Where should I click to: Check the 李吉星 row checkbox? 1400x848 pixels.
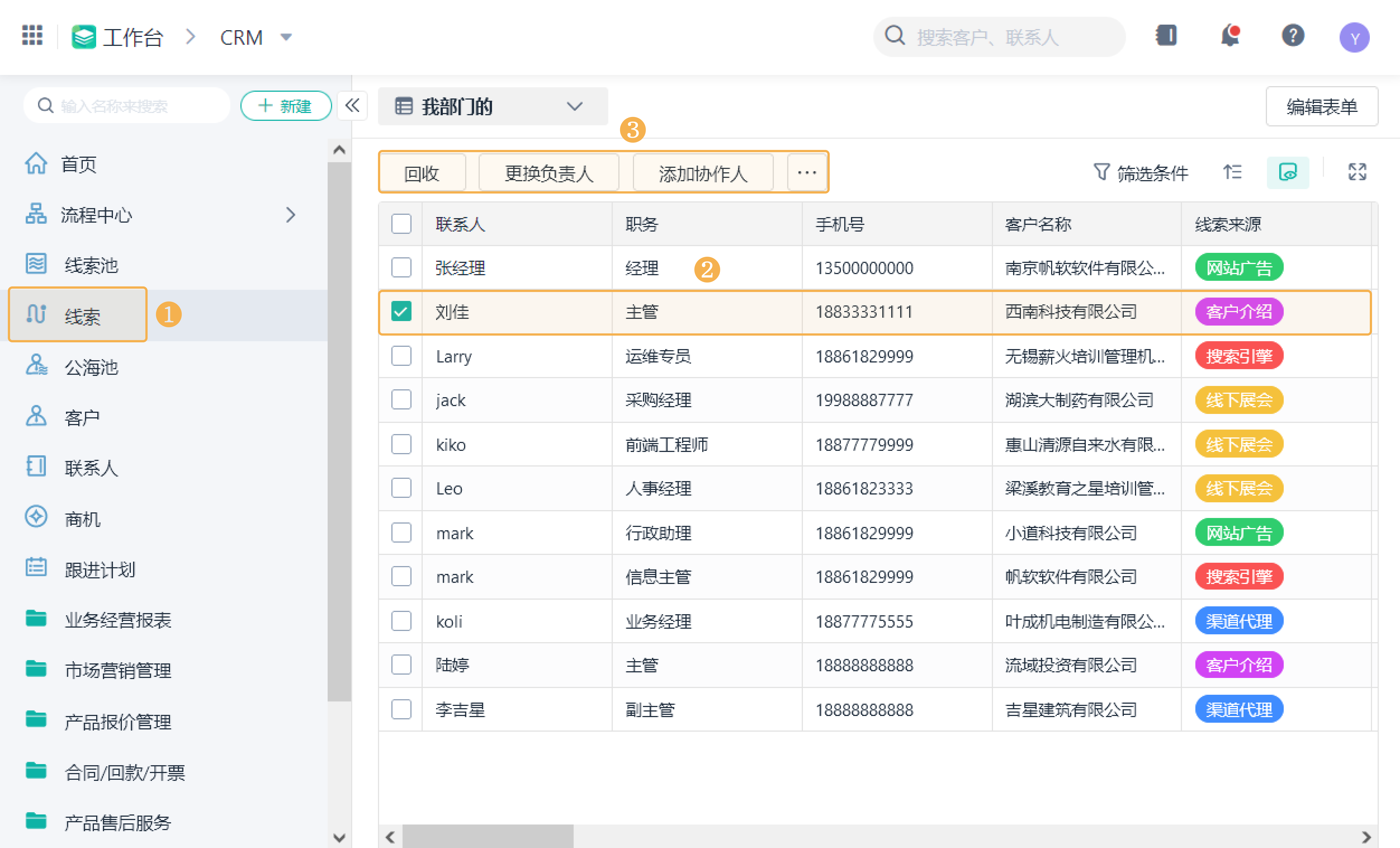(401, 709)
